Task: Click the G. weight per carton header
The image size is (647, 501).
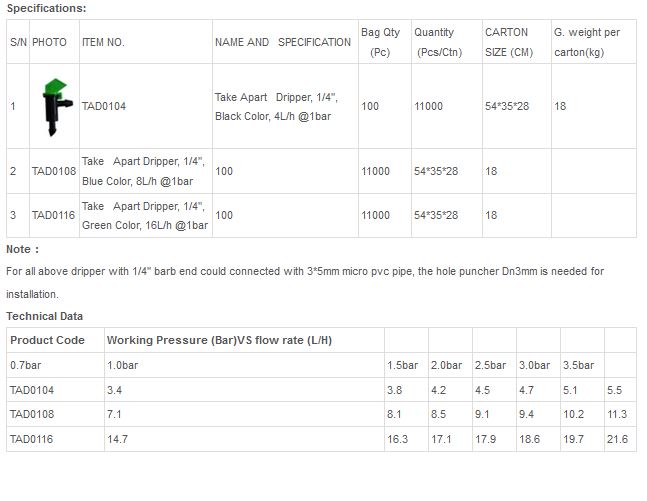Action: tap(588, 42)
